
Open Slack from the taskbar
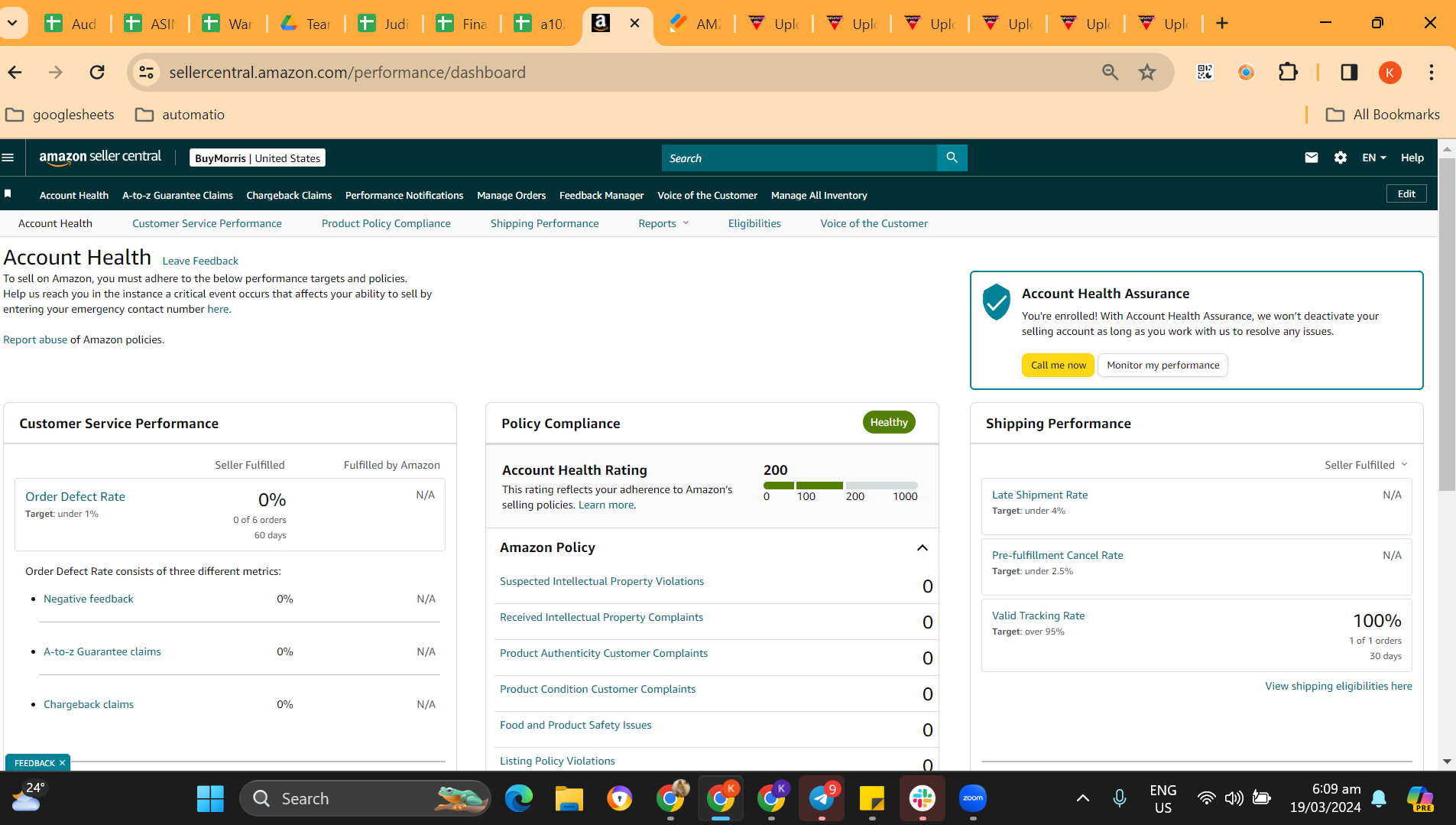(x=923, y=798)
